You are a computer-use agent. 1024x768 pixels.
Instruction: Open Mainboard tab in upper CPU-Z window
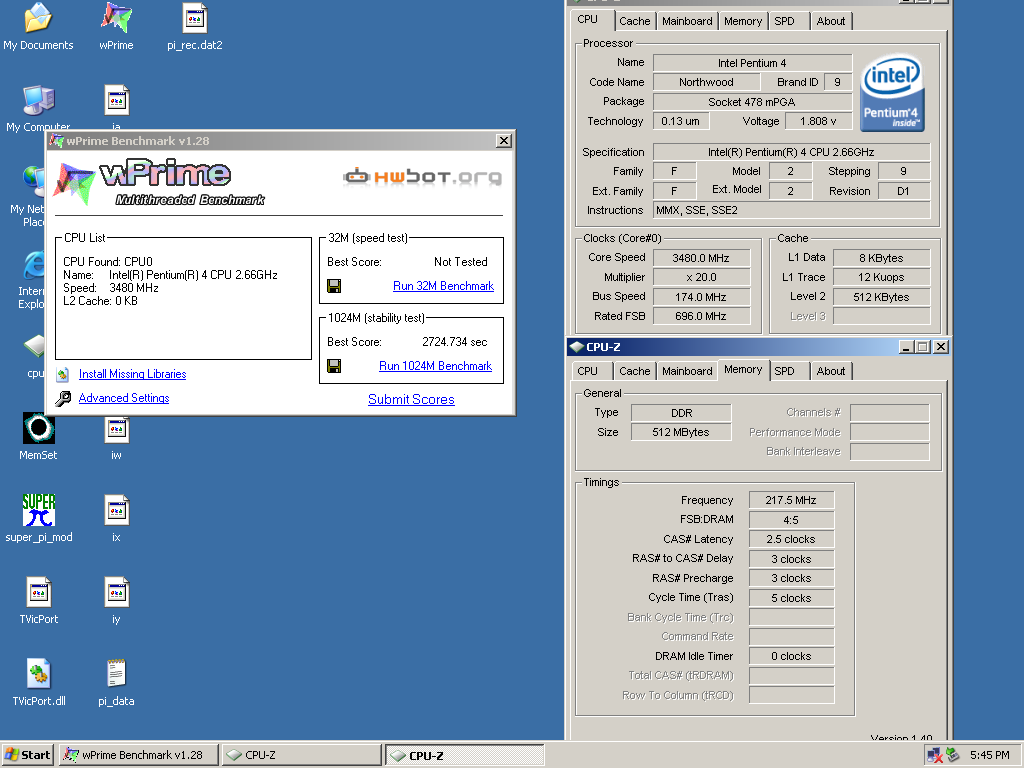(687, 21)
